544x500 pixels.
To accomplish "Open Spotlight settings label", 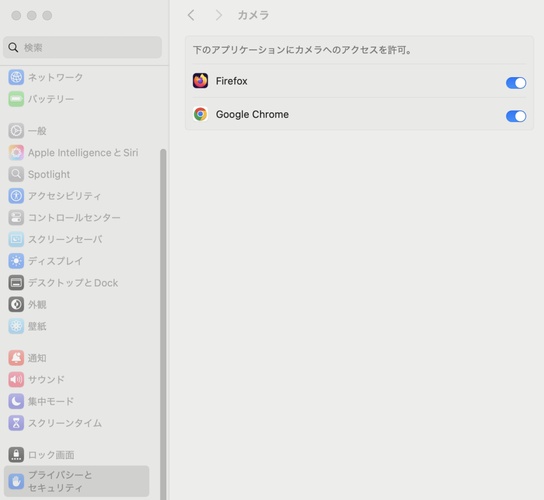I will (x=49, y=174).
